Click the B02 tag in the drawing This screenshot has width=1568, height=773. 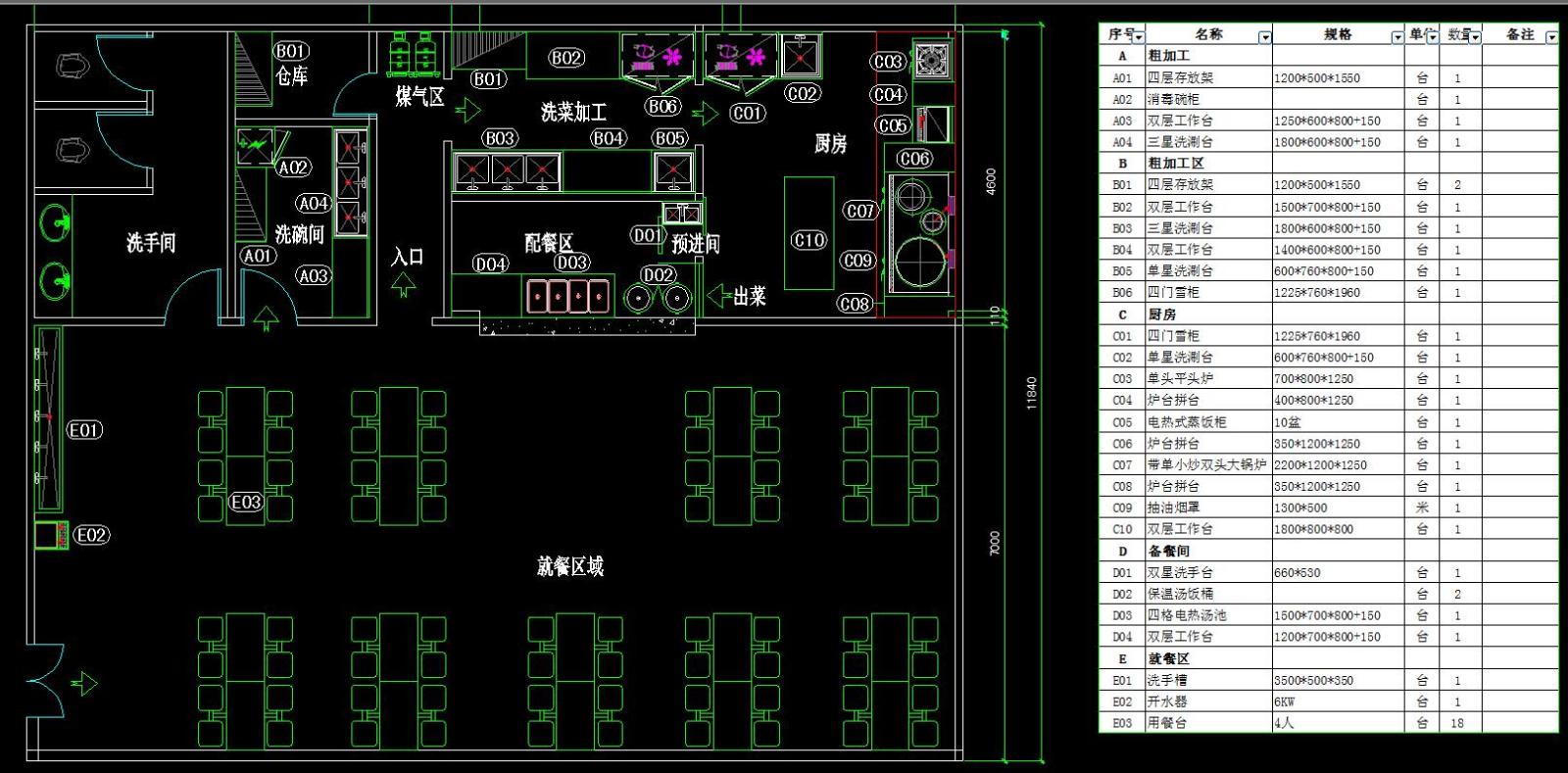[x=566, y=58]
